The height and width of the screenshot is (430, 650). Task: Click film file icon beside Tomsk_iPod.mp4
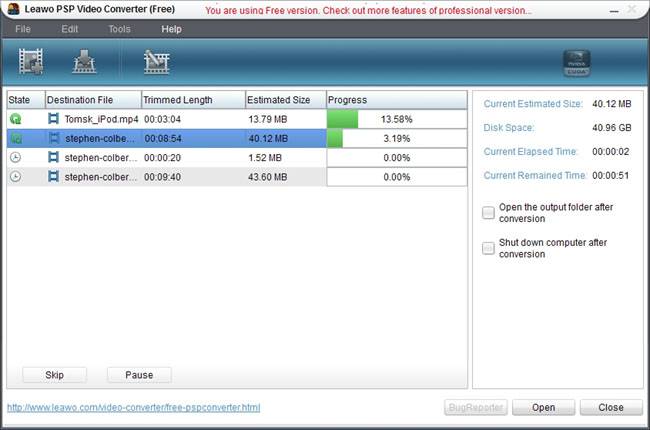(x=53, y=119)
